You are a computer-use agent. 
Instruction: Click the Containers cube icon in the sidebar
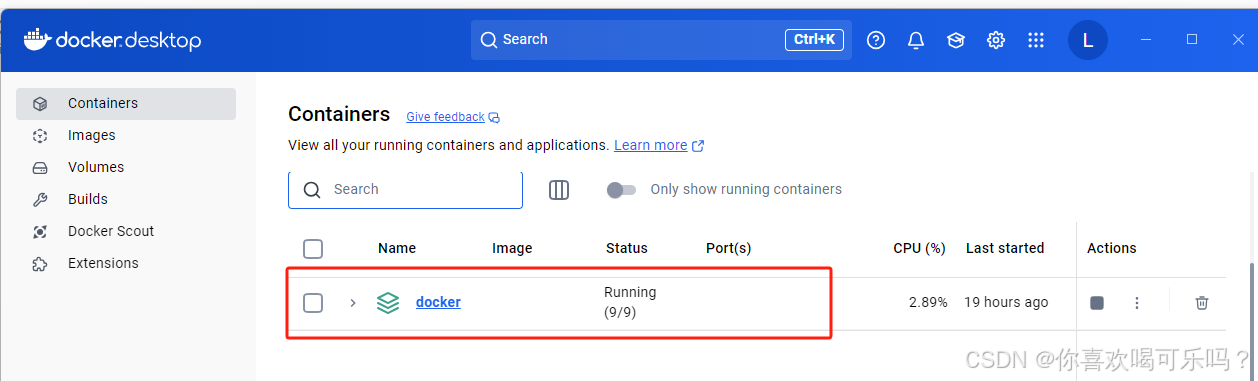pyautogui.click(x=40, y=103)
